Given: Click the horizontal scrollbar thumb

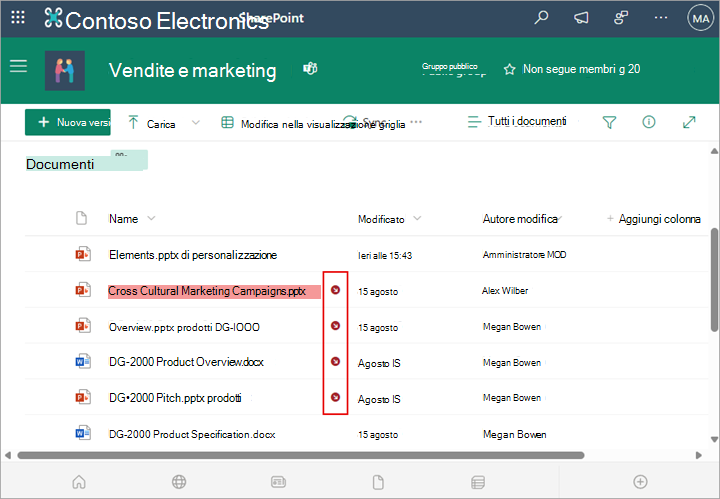Looking at the screenshot, I should 301,455.
